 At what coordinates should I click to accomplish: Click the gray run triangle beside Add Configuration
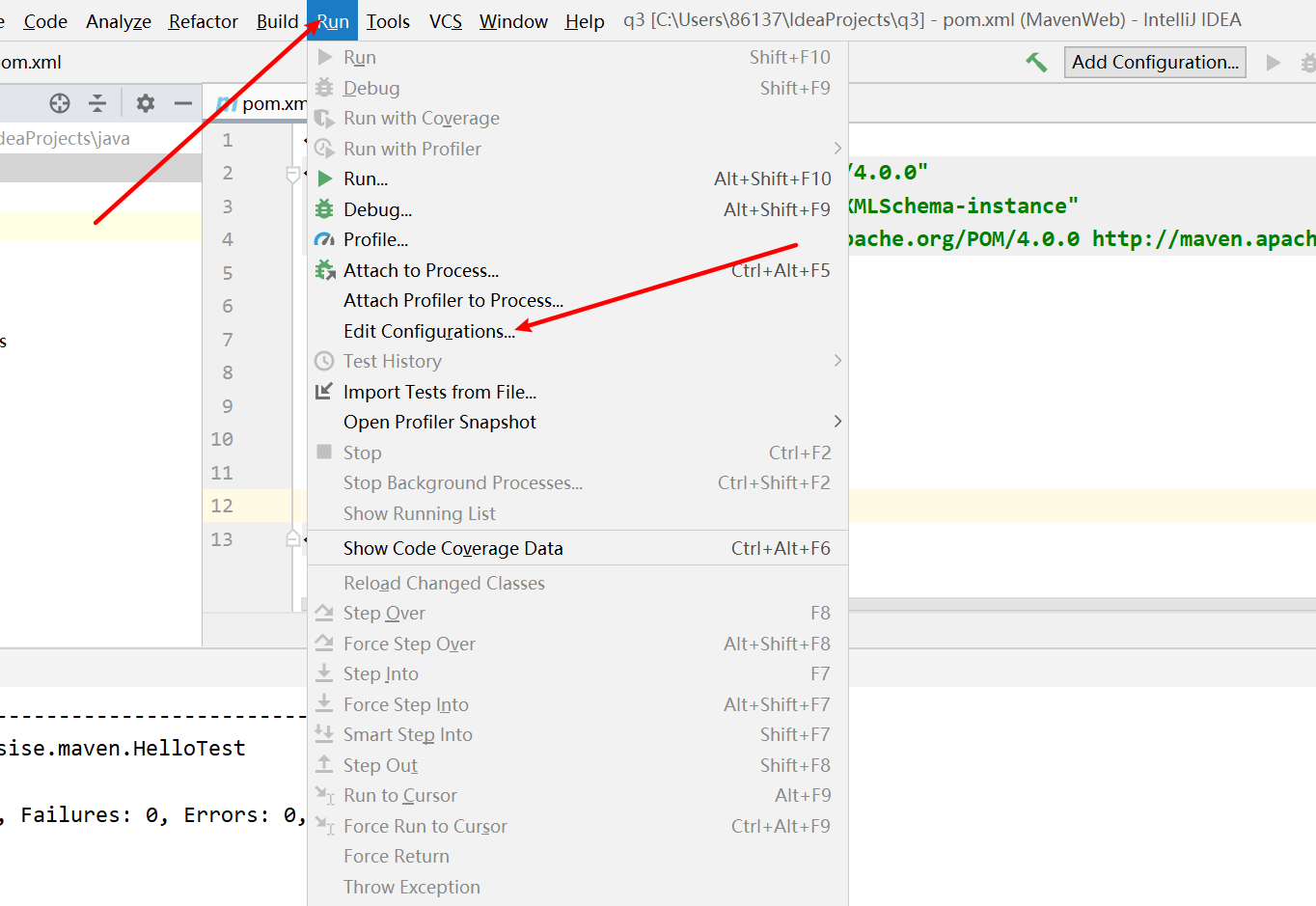1274,63
